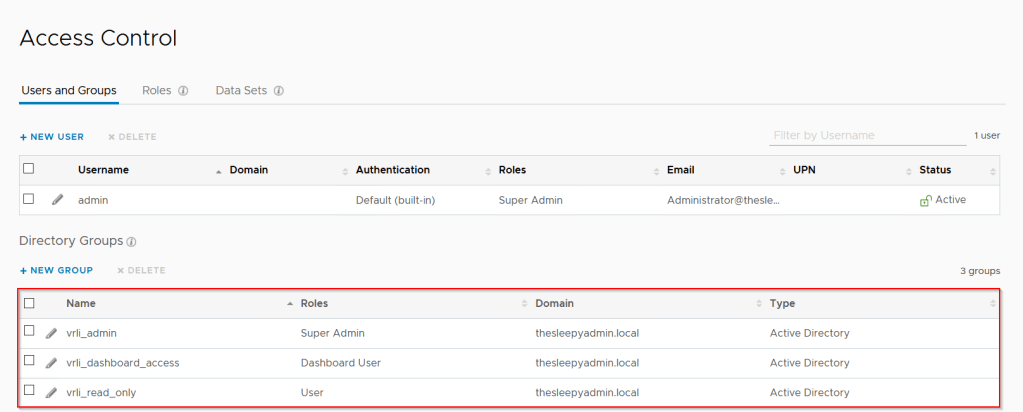Select the vrli_read_only row checkbox

tap(29, 391)
